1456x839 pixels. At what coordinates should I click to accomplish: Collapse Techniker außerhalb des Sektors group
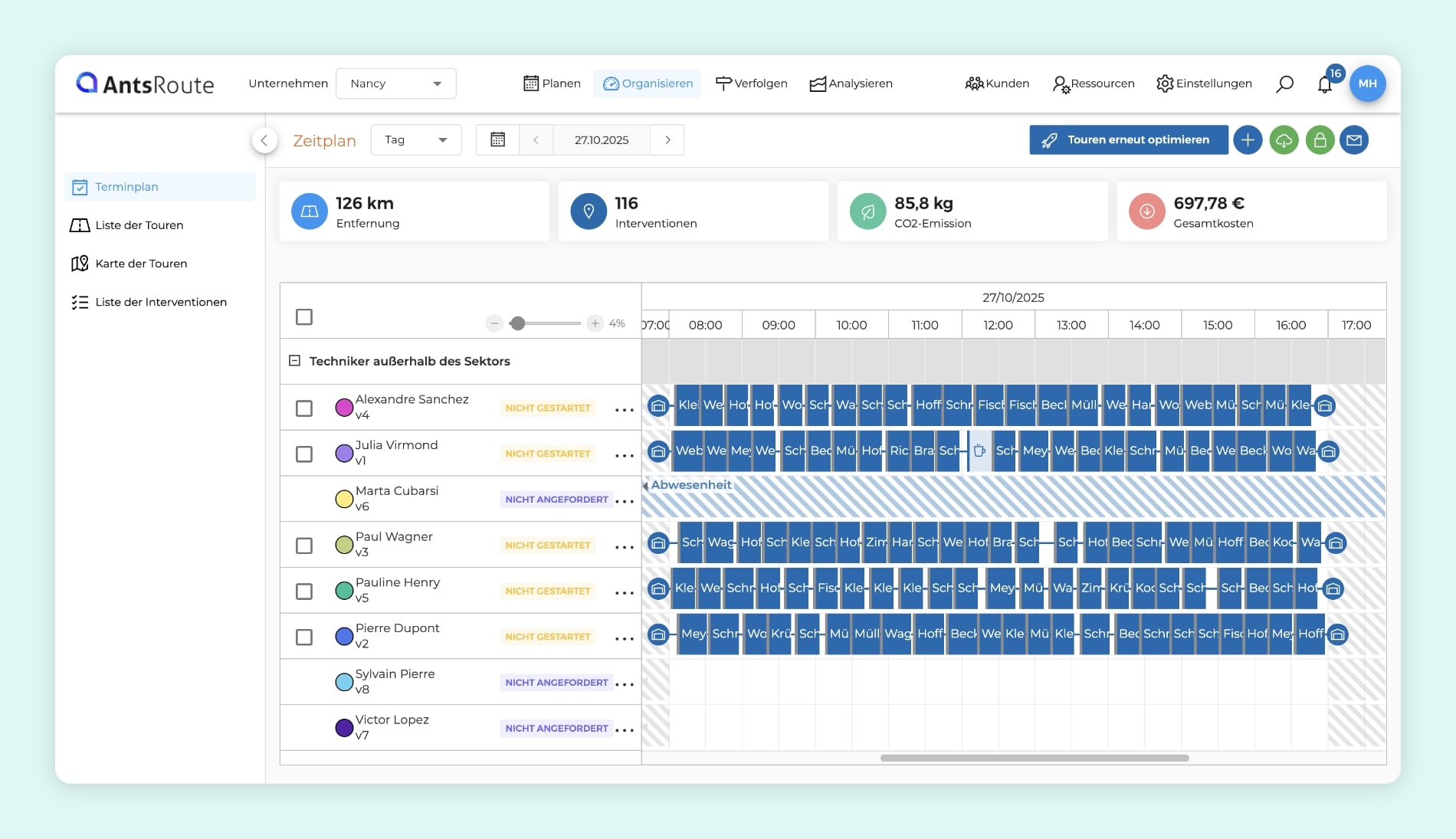tap(294, 361)
